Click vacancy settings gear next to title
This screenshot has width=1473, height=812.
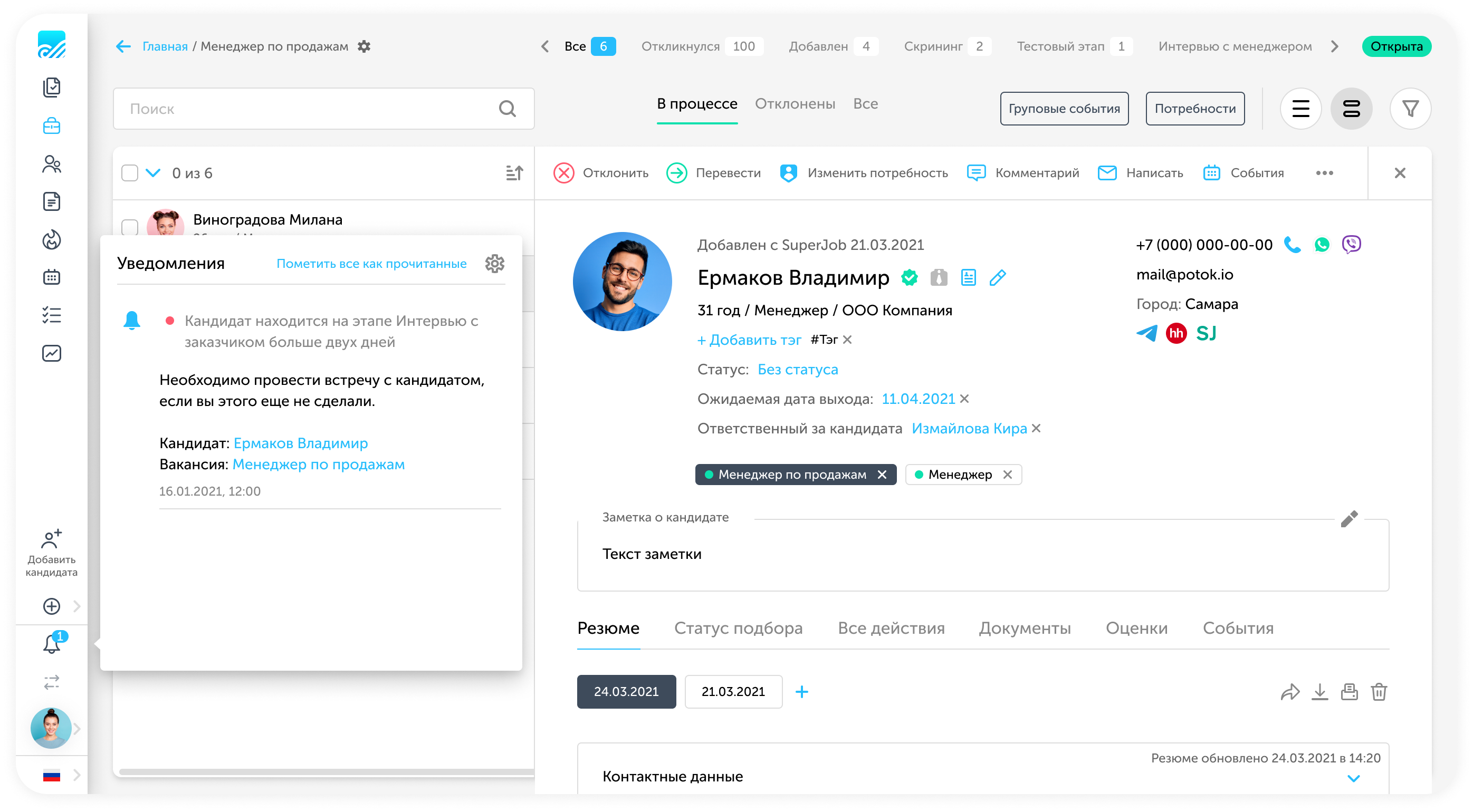(364, 46)
